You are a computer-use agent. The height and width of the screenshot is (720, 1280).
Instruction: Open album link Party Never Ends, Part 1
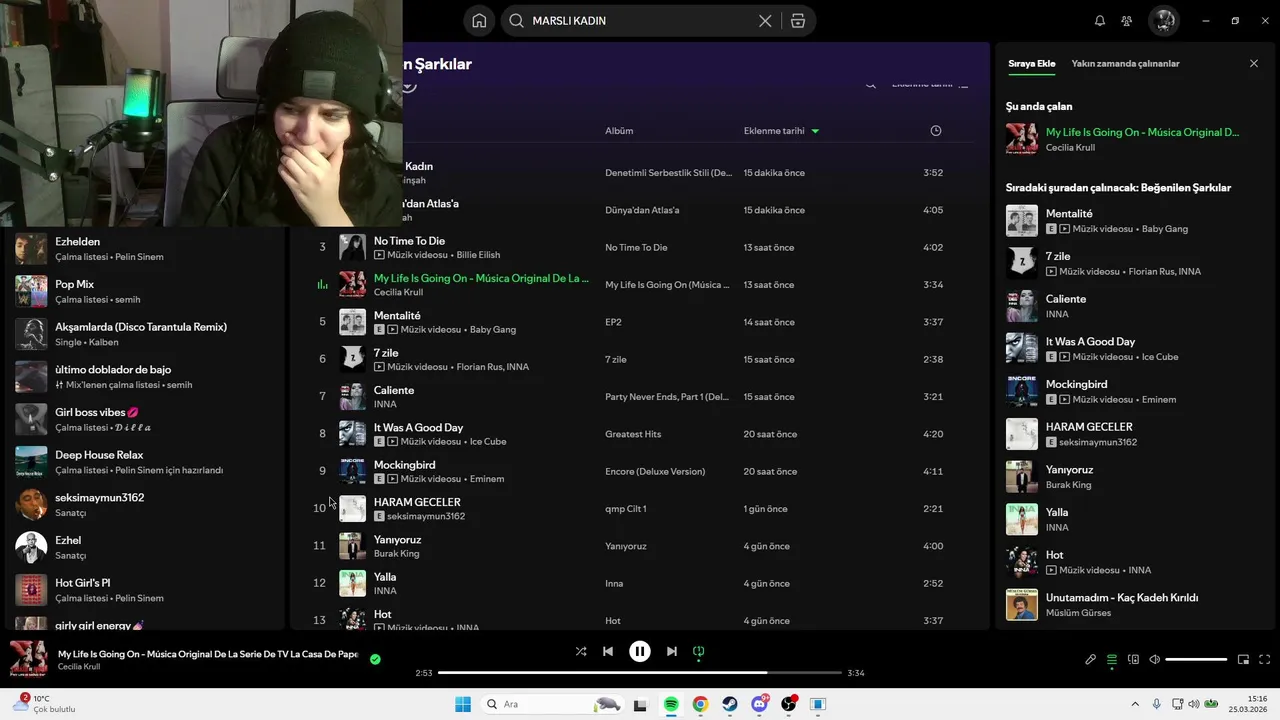tap(667, 397)
